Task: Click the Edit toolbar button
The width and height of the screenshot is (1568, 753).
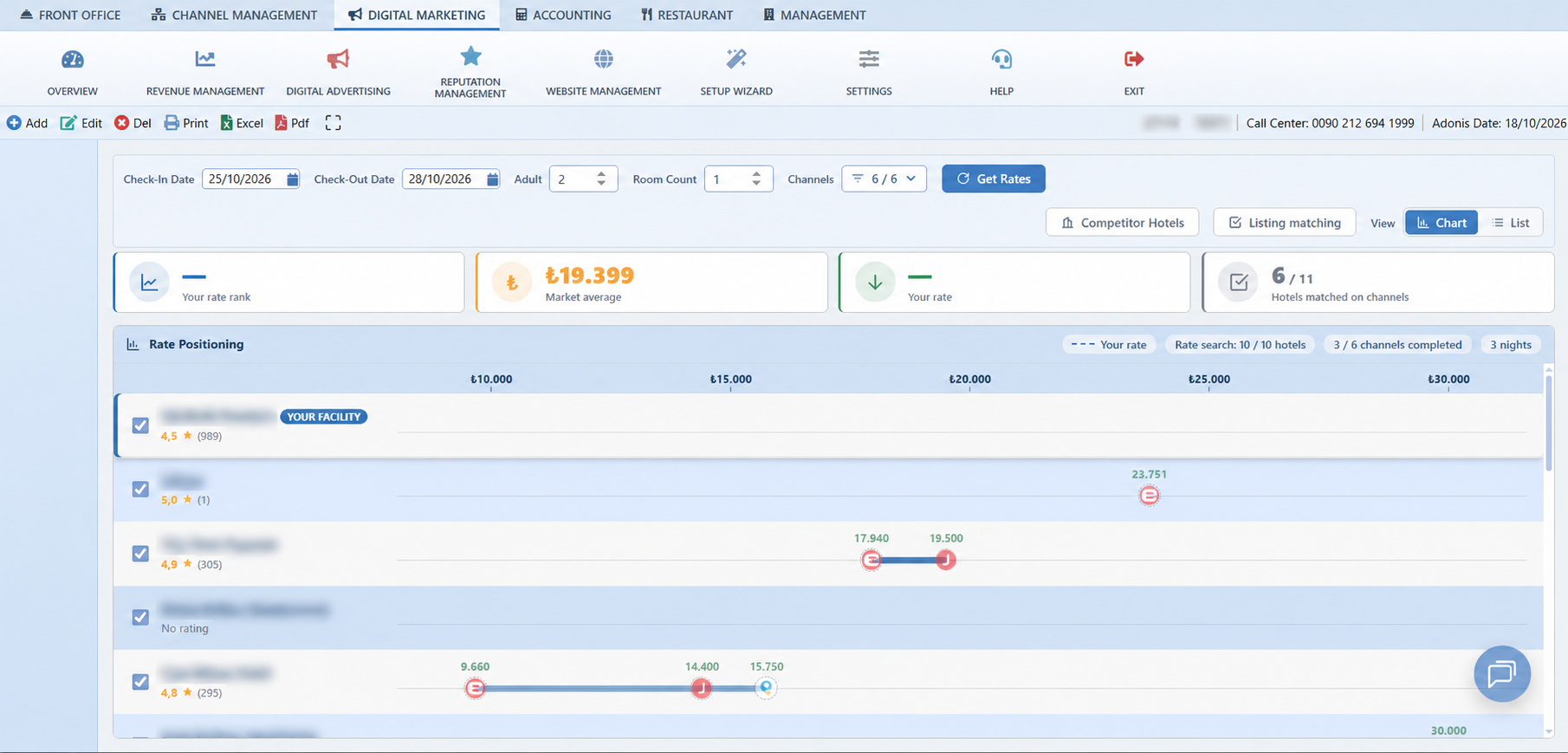Action: pos(81,123)
